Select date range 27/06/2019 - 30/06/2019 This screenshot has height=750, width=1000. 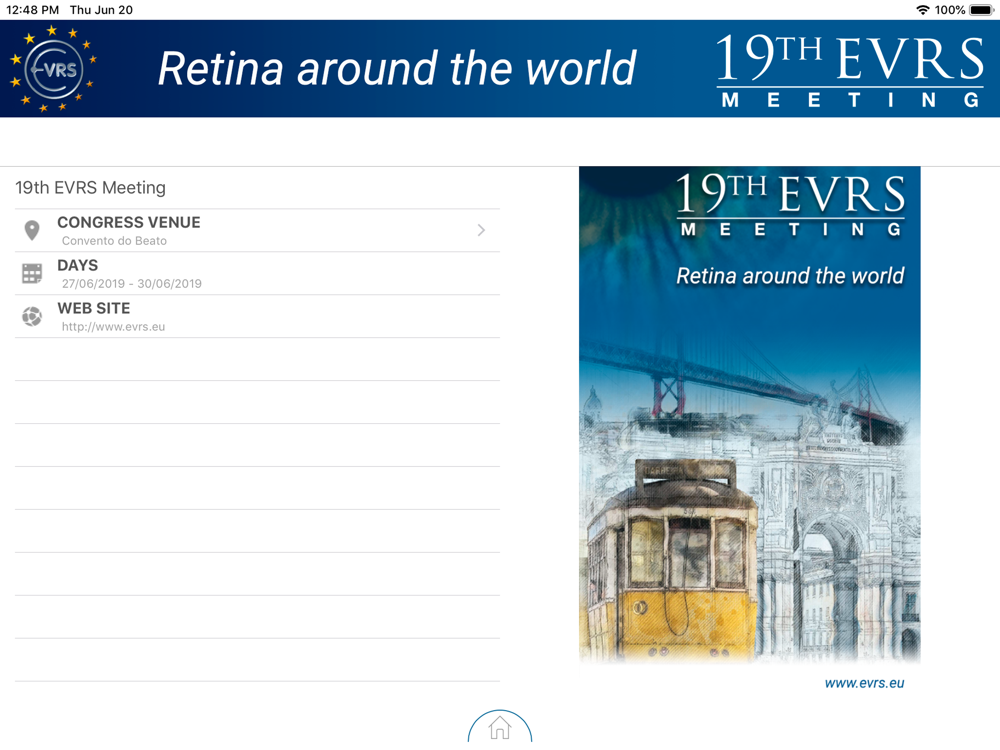pyautogui.click(x=131, y=284)
